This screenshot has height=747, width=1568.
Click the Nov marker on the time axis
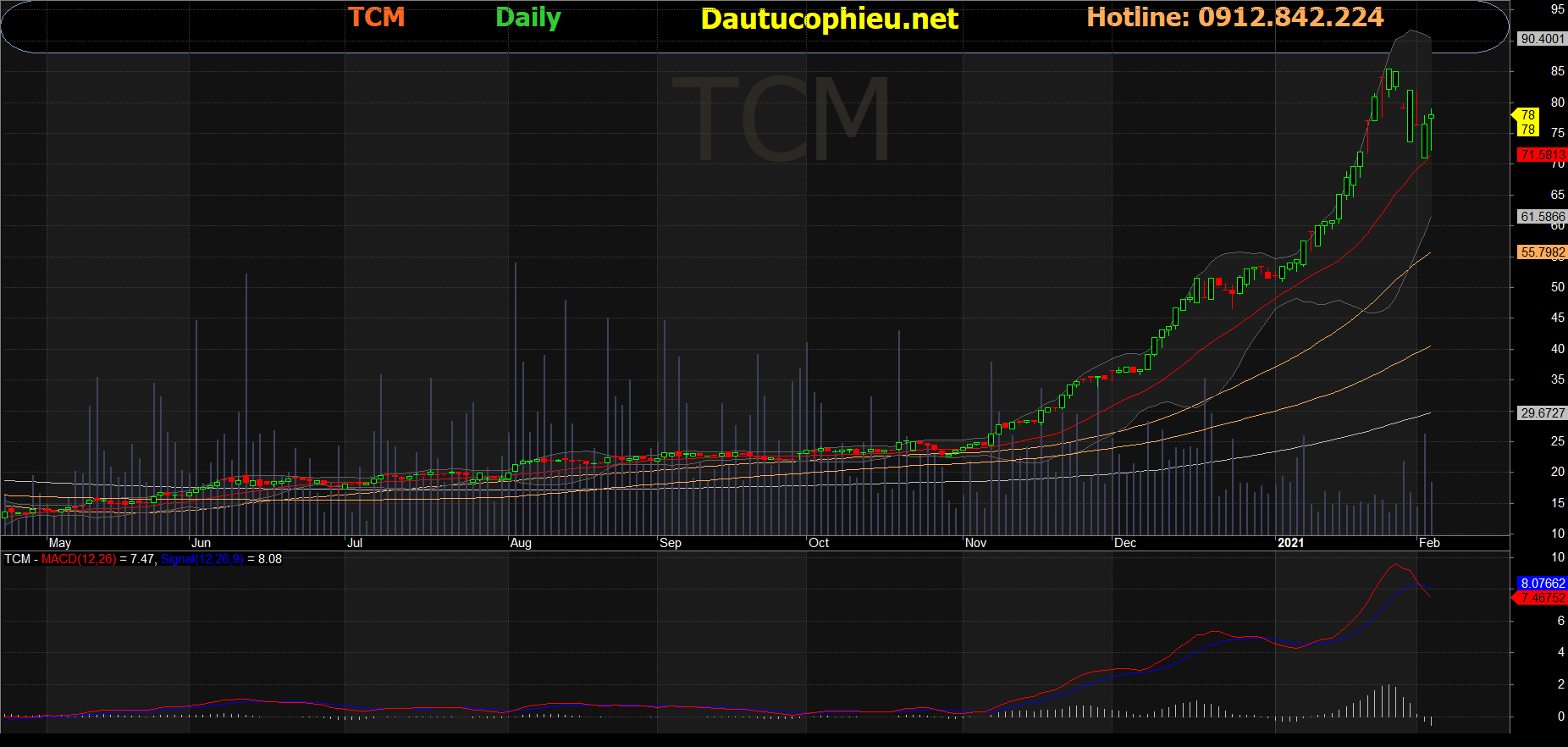(x=975, y=543)
